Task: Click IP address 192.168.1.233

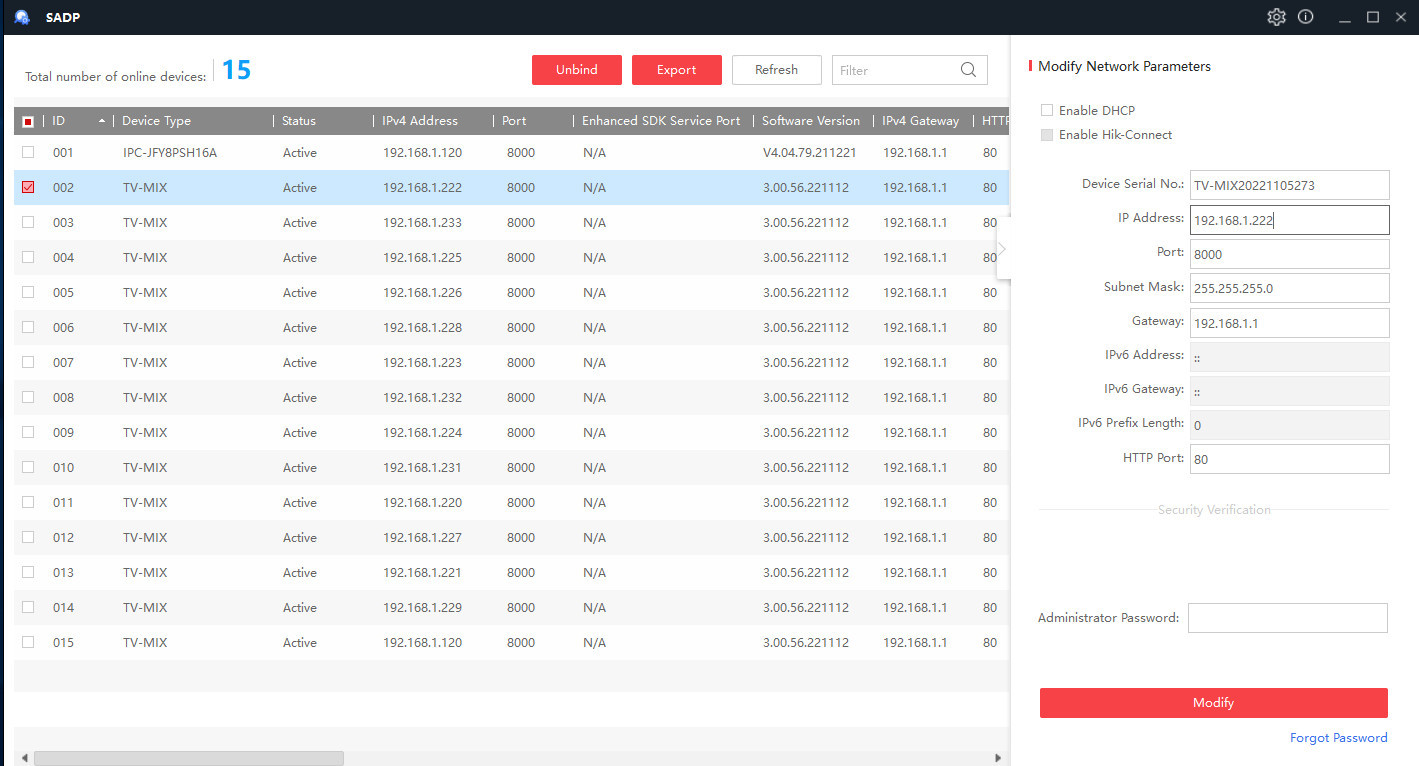Action: 422,223
